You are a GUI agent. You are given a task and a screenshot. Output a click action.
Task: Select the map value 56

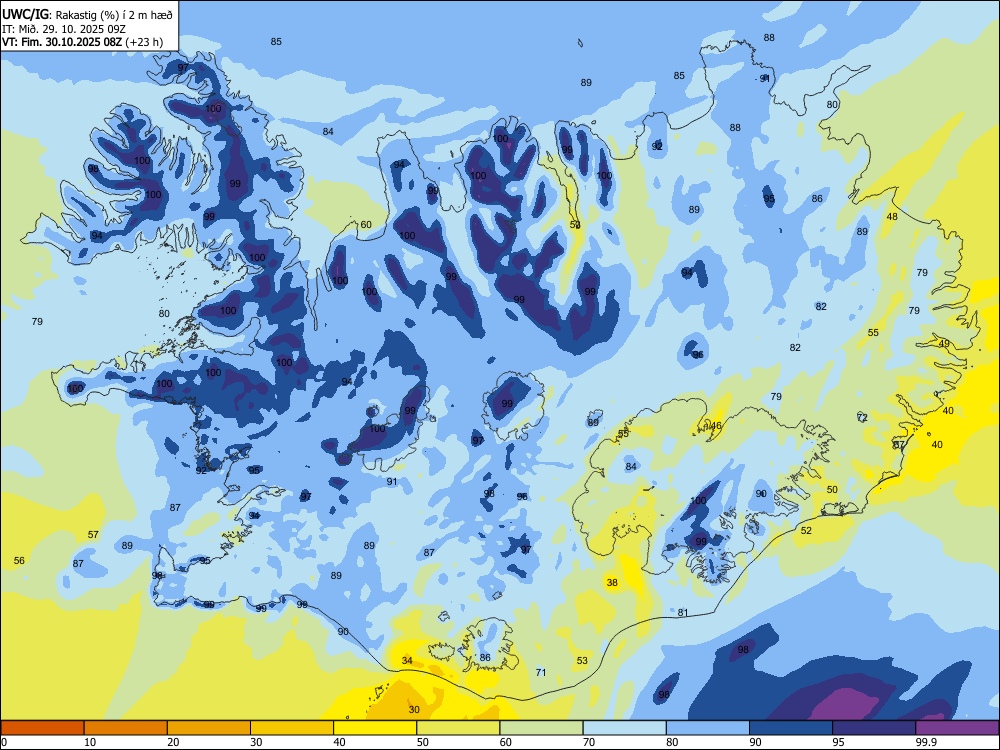click(x=19, y=561)
